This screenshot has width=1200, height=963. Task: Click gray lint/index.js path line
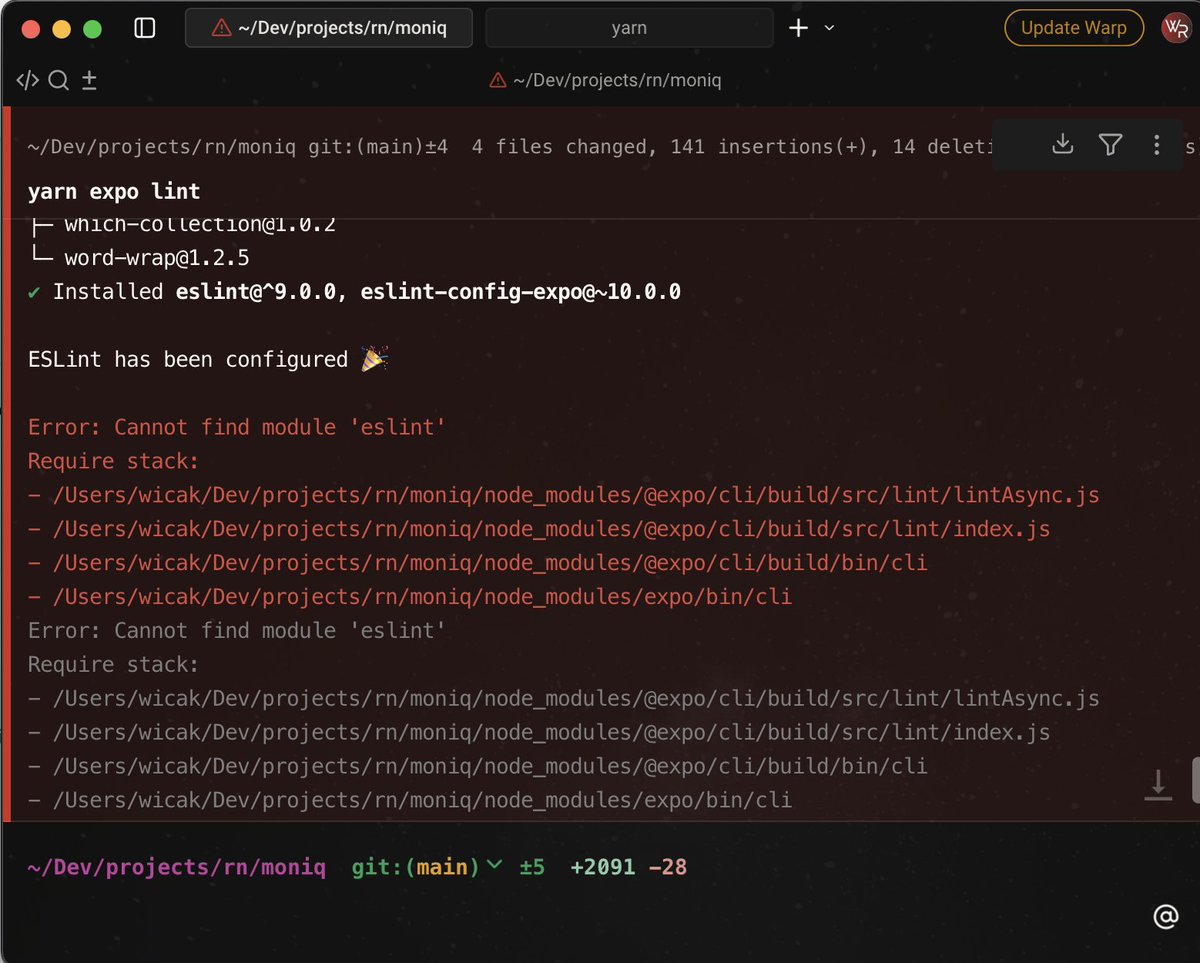539,732
